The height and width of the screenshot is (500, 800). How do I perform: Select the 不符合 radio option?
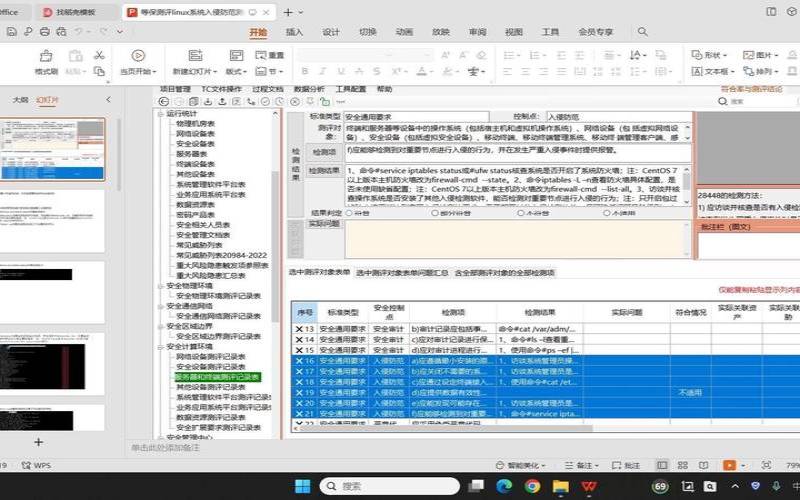[520, 213]
